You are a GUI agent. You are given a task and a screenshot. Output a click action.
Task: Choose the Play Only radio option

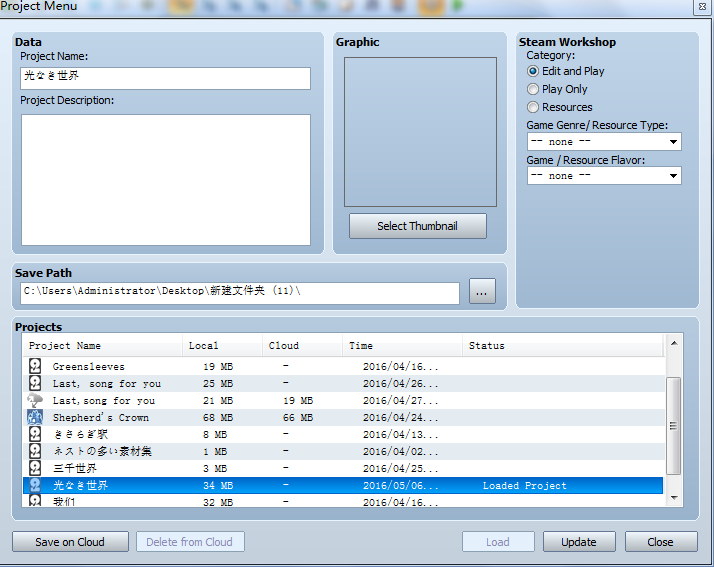(x=532, y=89)
